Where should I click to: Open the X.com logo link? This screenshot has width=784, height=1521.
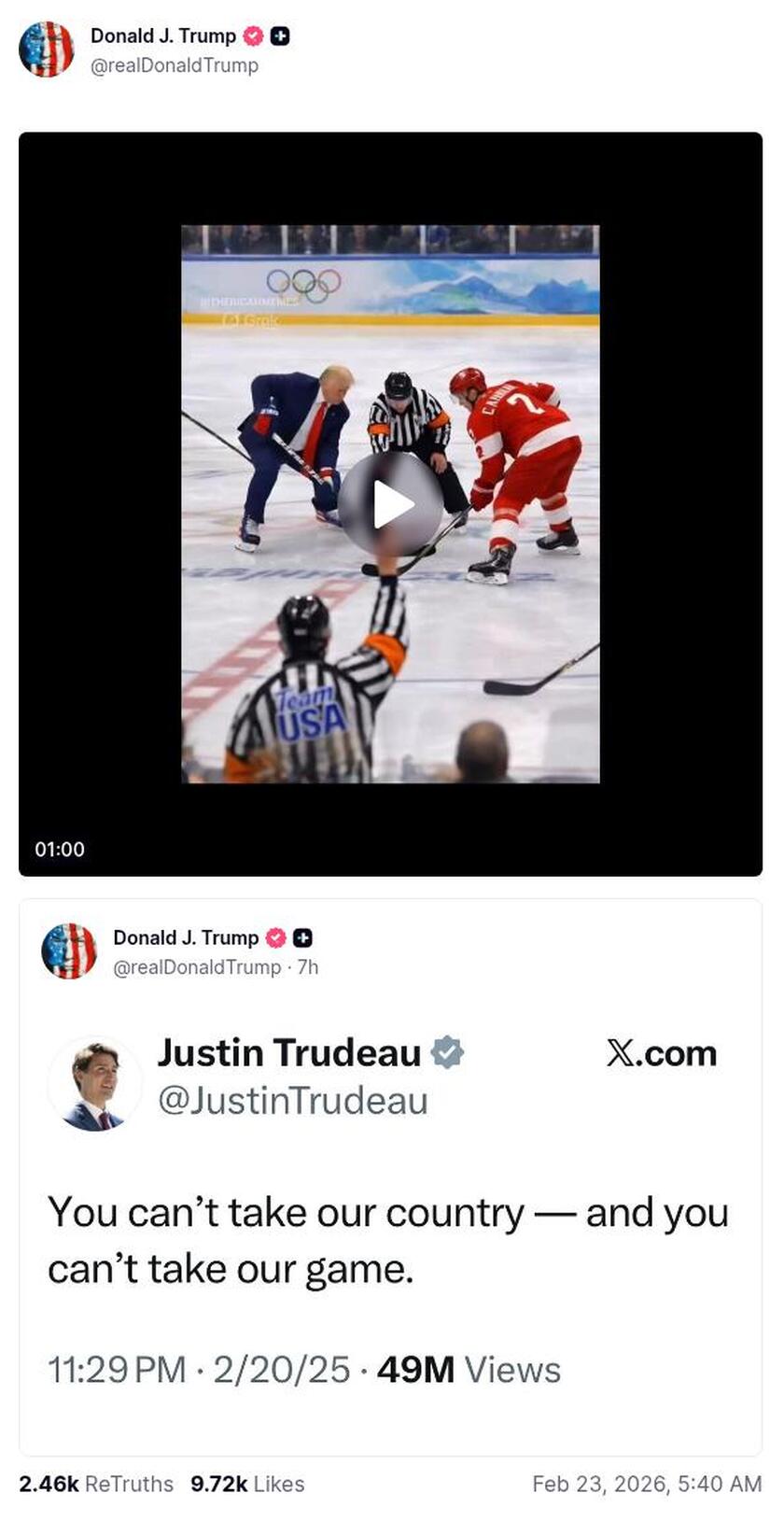[662, 1053]
